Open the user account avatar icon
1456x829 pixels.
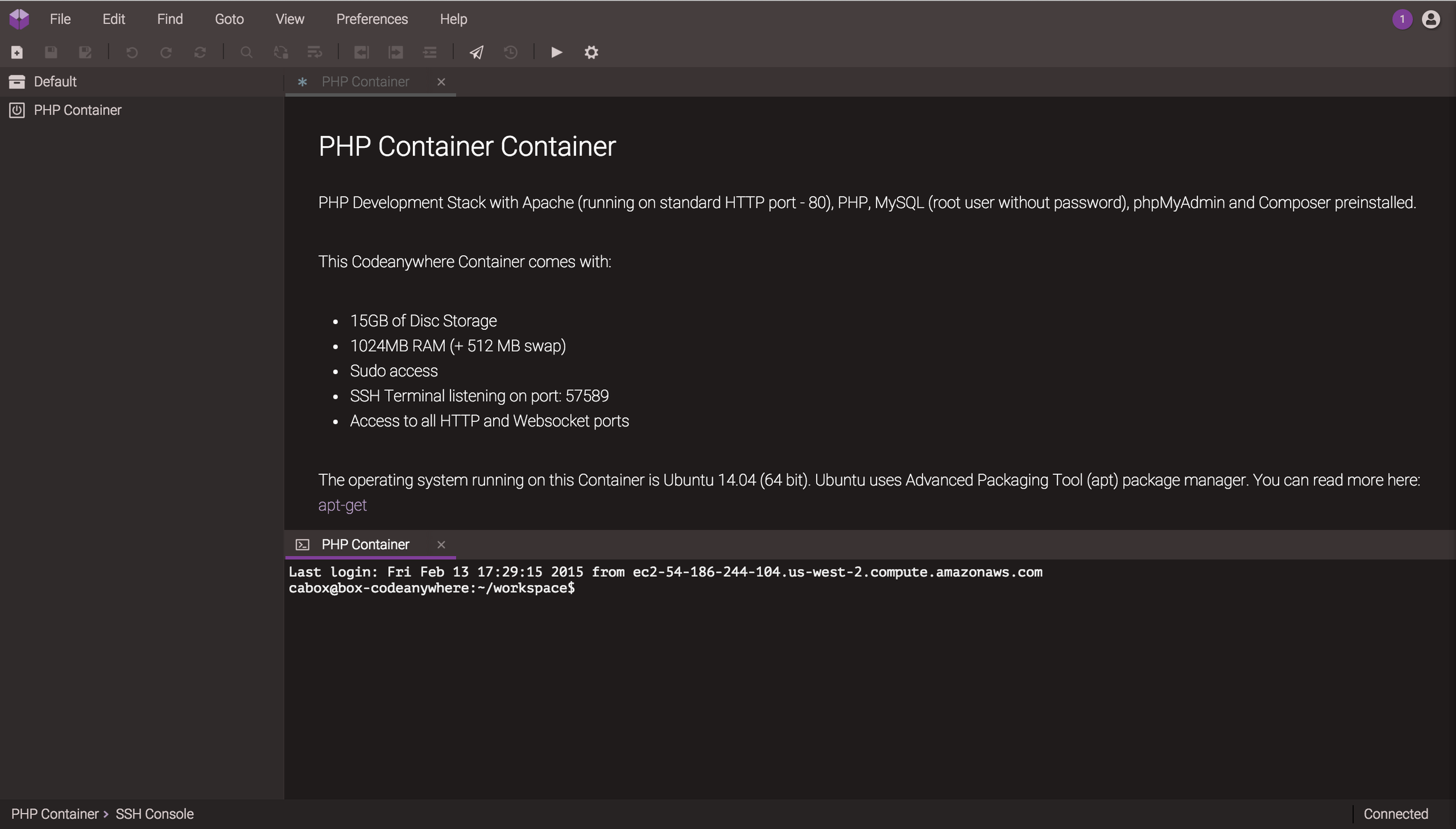click(x=1430, y=19)
